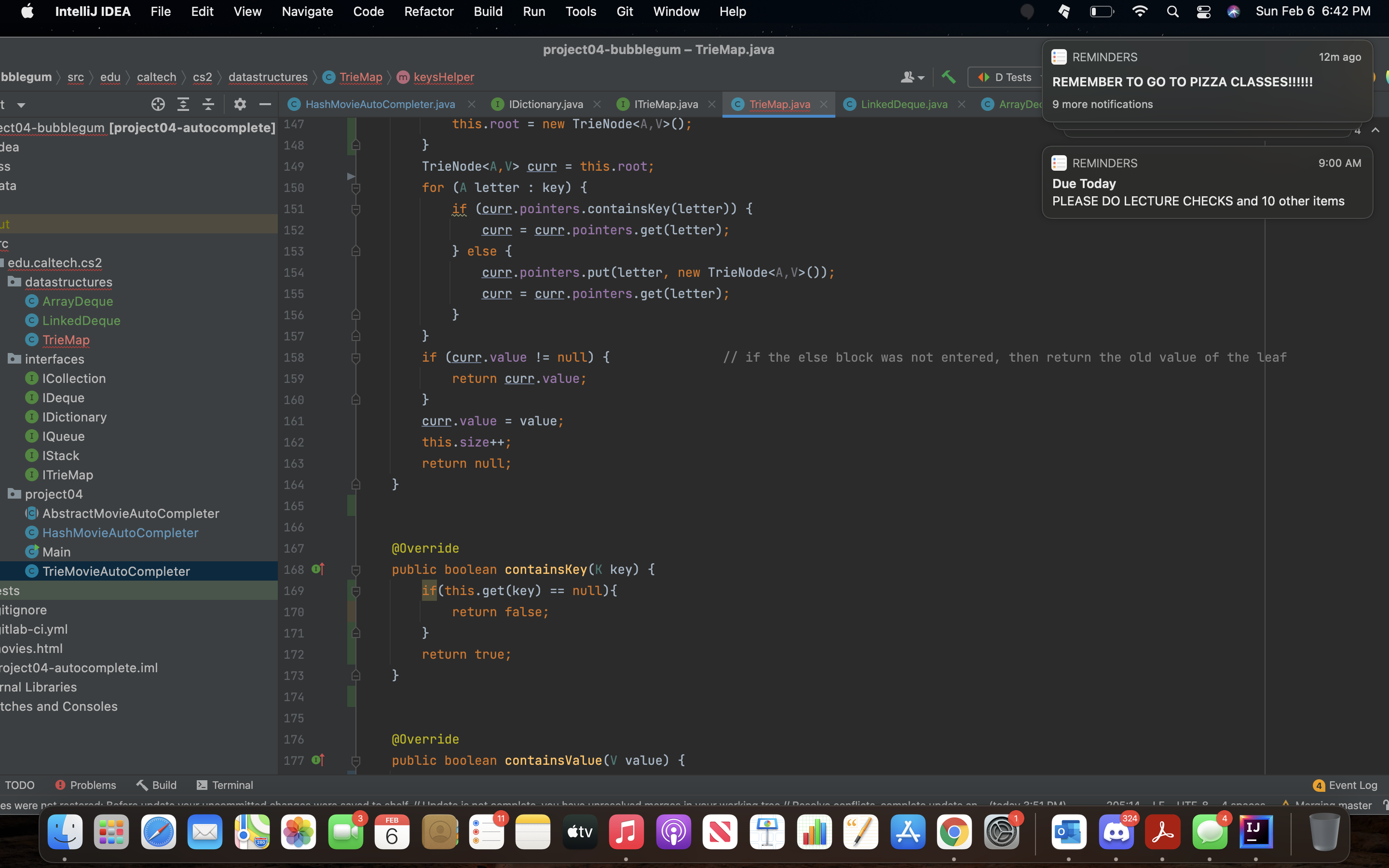The image size is (1389, 868).
Task: Open project panel settings gear
Action: [240, 104]
